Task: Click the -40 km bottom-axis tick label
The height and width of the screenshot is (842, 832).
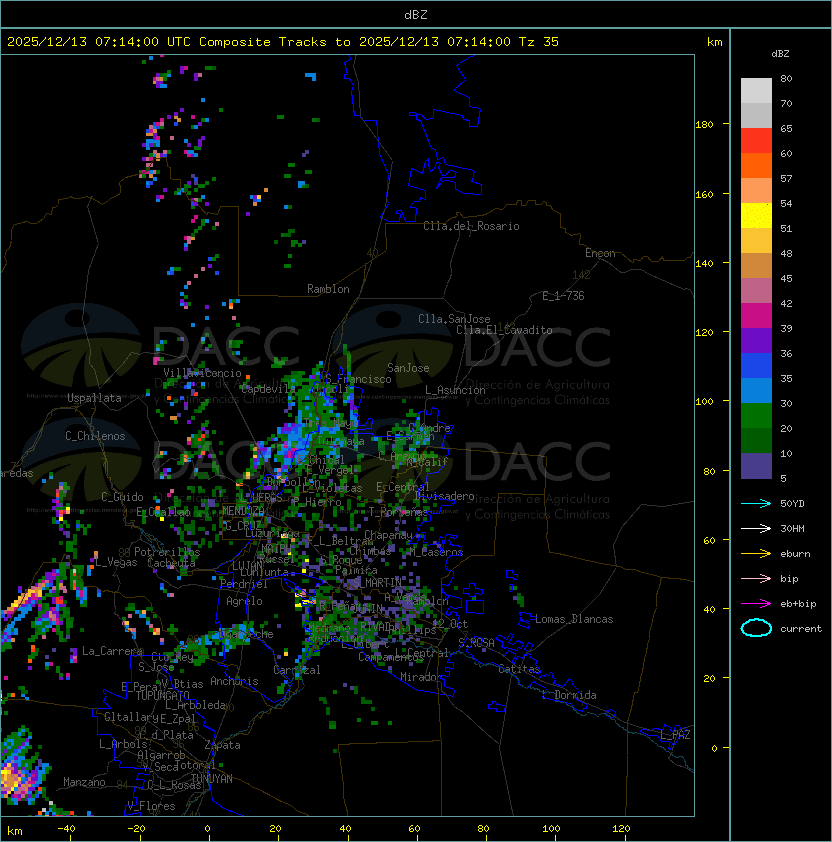Action: coord(66,829)
